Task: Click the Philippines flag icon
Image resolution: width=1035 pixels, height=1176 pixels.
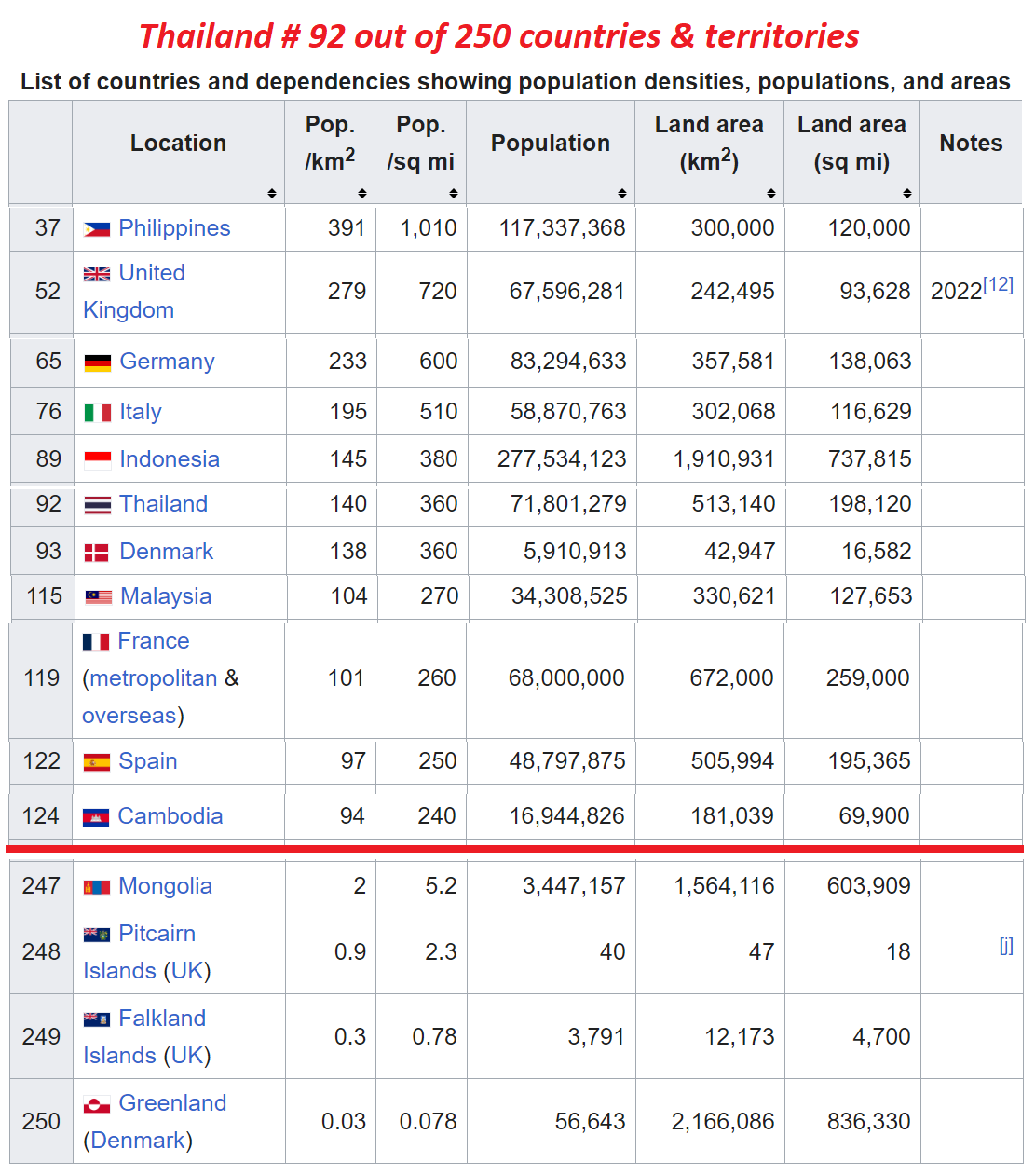Action: coord(97,229)
